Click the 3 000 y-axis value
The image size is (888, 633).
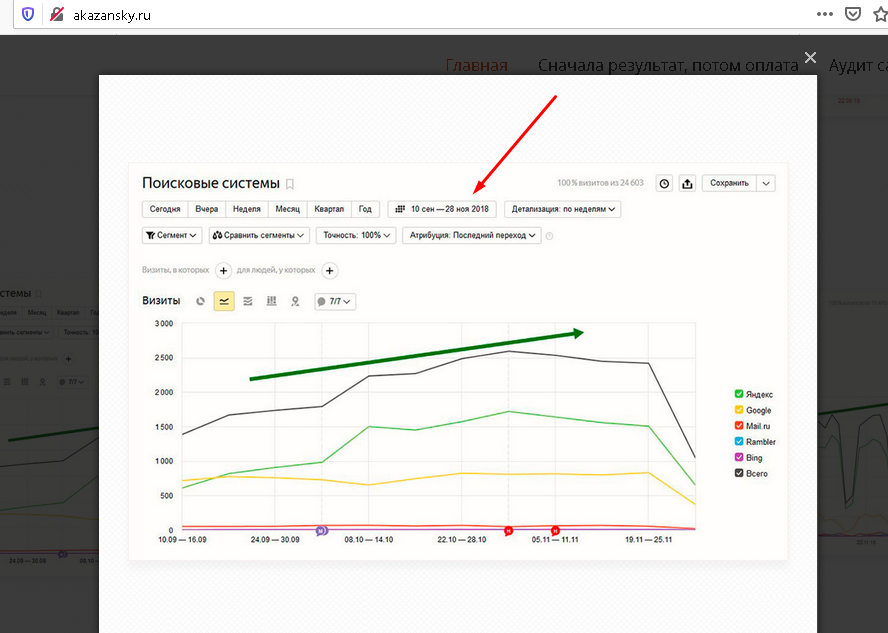(x=164, y=323)
